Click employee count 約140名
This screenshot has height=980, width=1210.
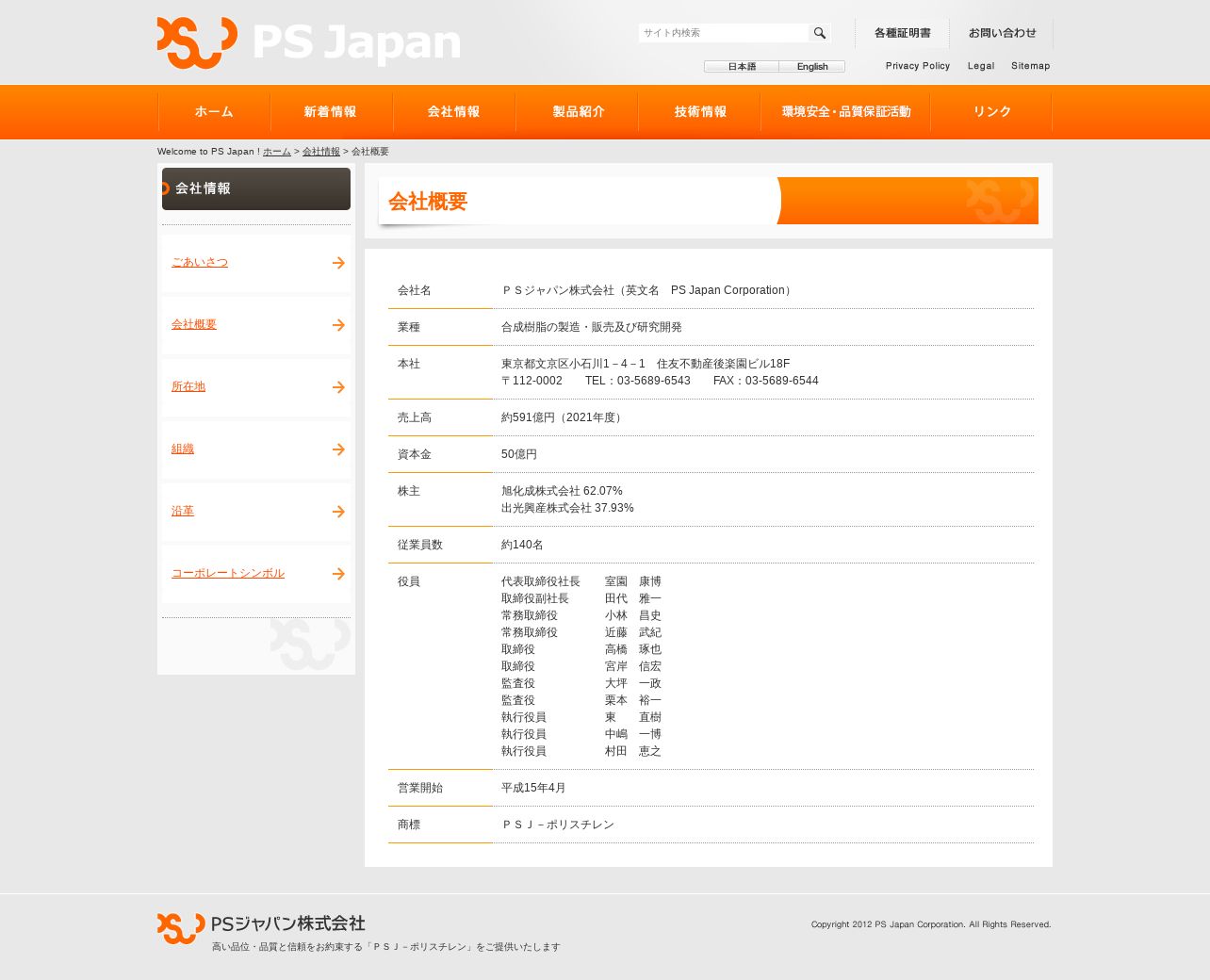(522, 545)
